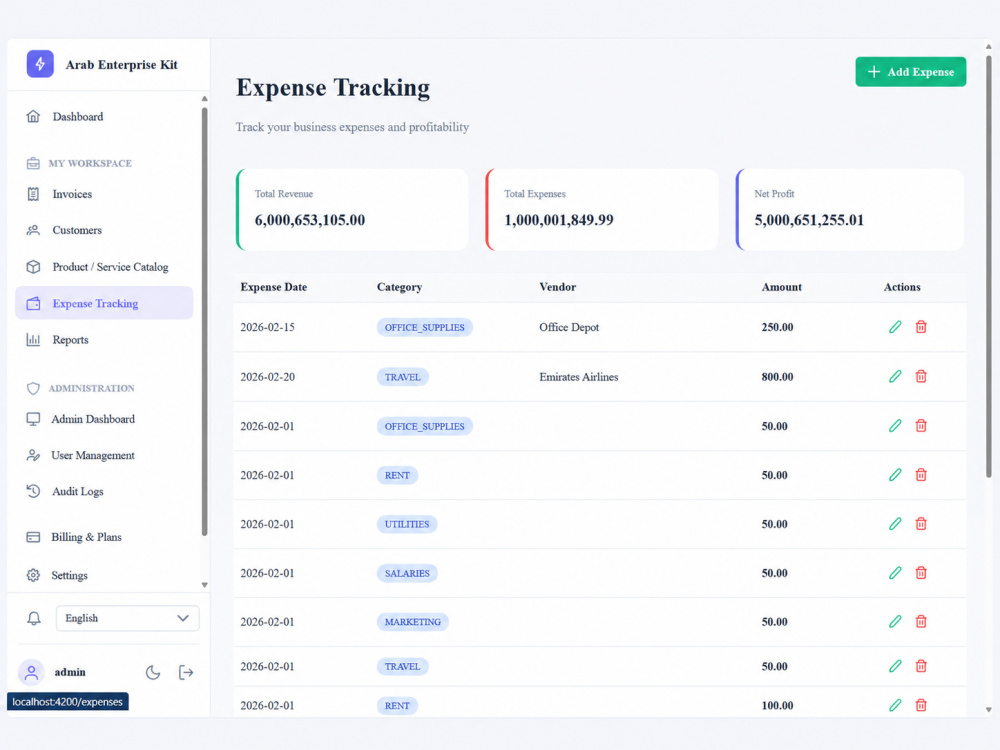Screen dimensions: 1000x750
Task: Click the Total Expenses card
Action: click(x=602, y=209)
